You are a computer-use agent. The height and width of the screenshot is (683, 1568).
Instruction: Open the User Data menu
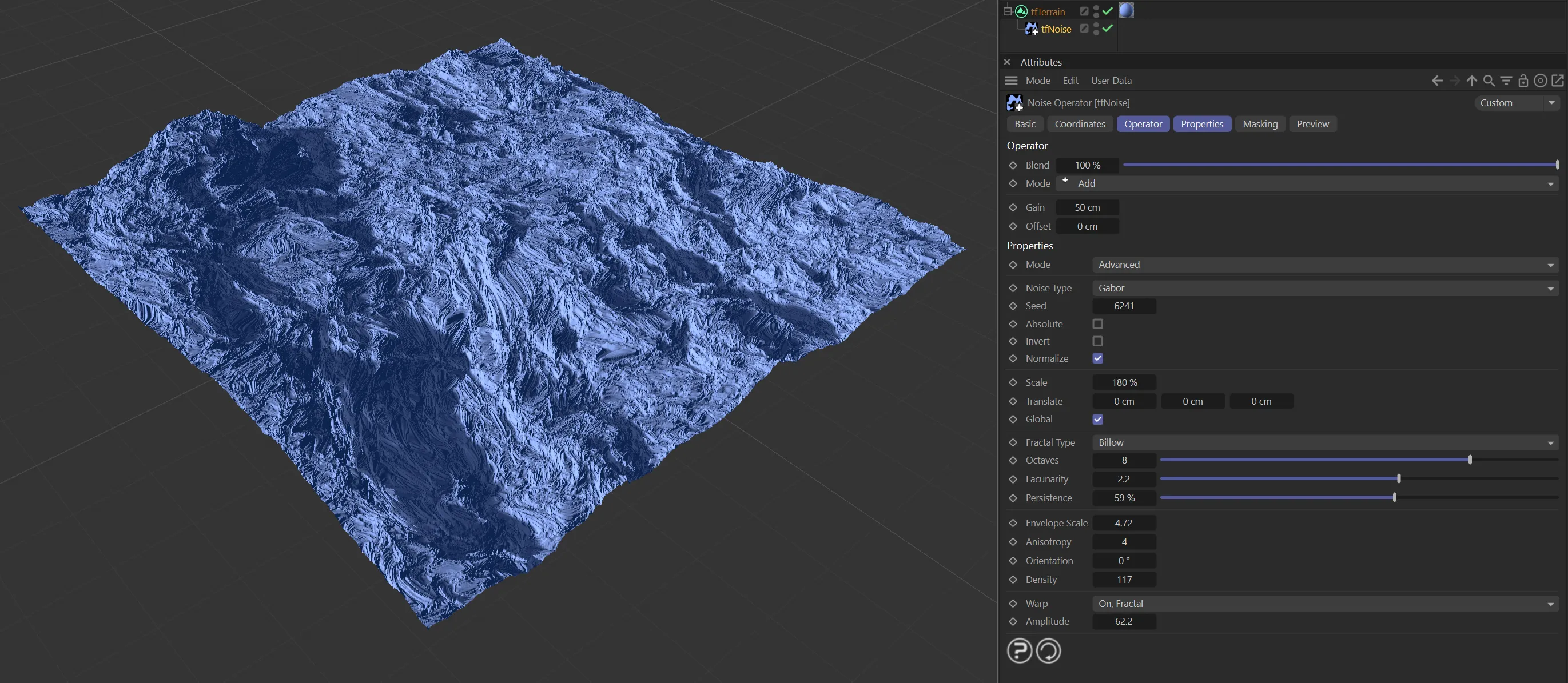(1111, 81)
